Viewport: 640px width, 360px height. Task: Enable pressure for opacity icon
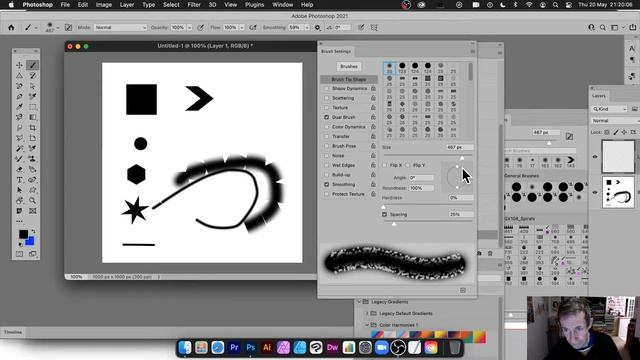coord(200,27)
